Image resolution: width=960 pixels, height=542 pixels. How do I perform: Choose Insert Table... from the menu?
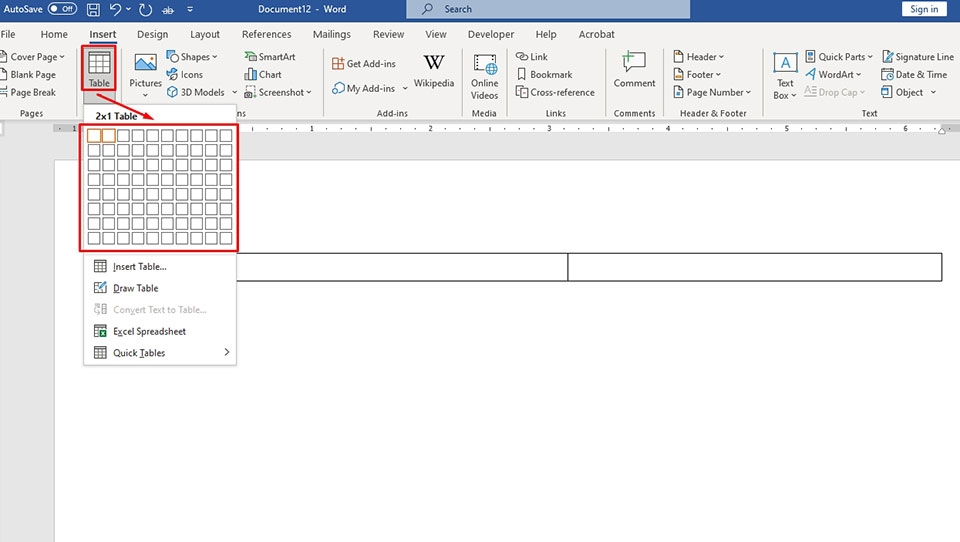(139, 267)
